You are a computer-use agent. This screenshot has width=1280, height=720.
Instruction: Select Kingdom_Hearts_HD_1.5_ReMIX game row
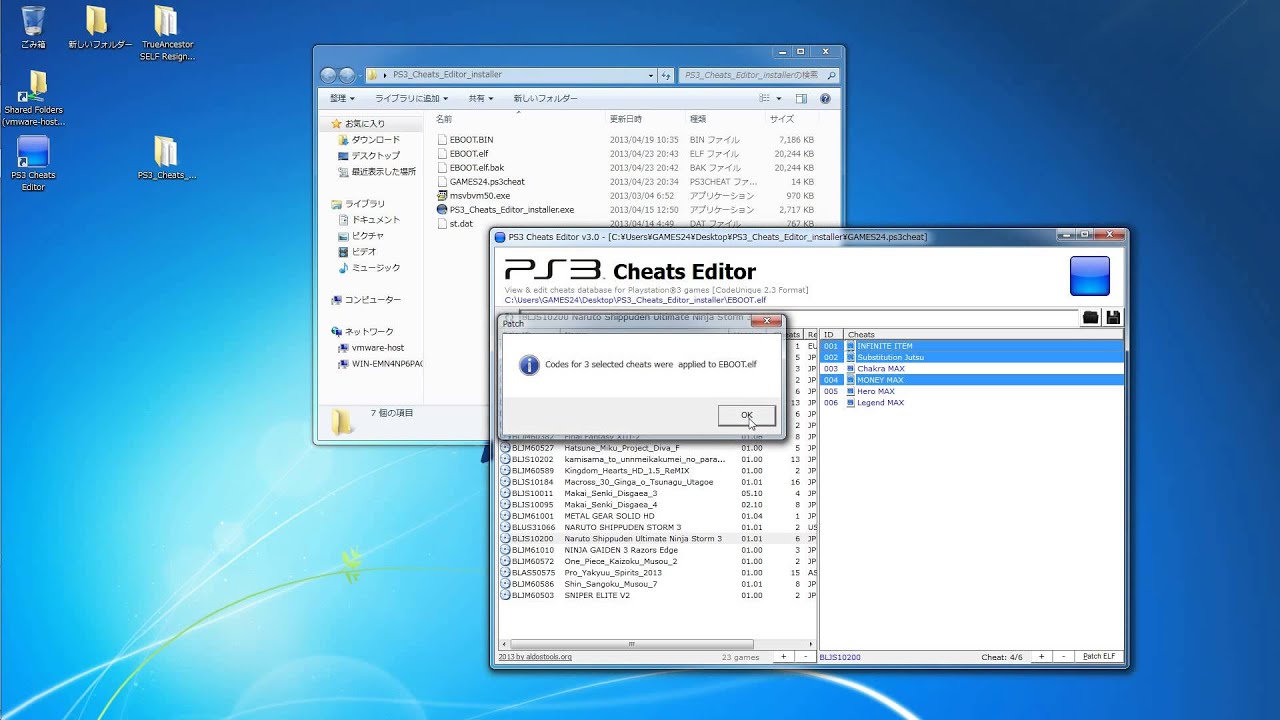(x=657, y=471)
